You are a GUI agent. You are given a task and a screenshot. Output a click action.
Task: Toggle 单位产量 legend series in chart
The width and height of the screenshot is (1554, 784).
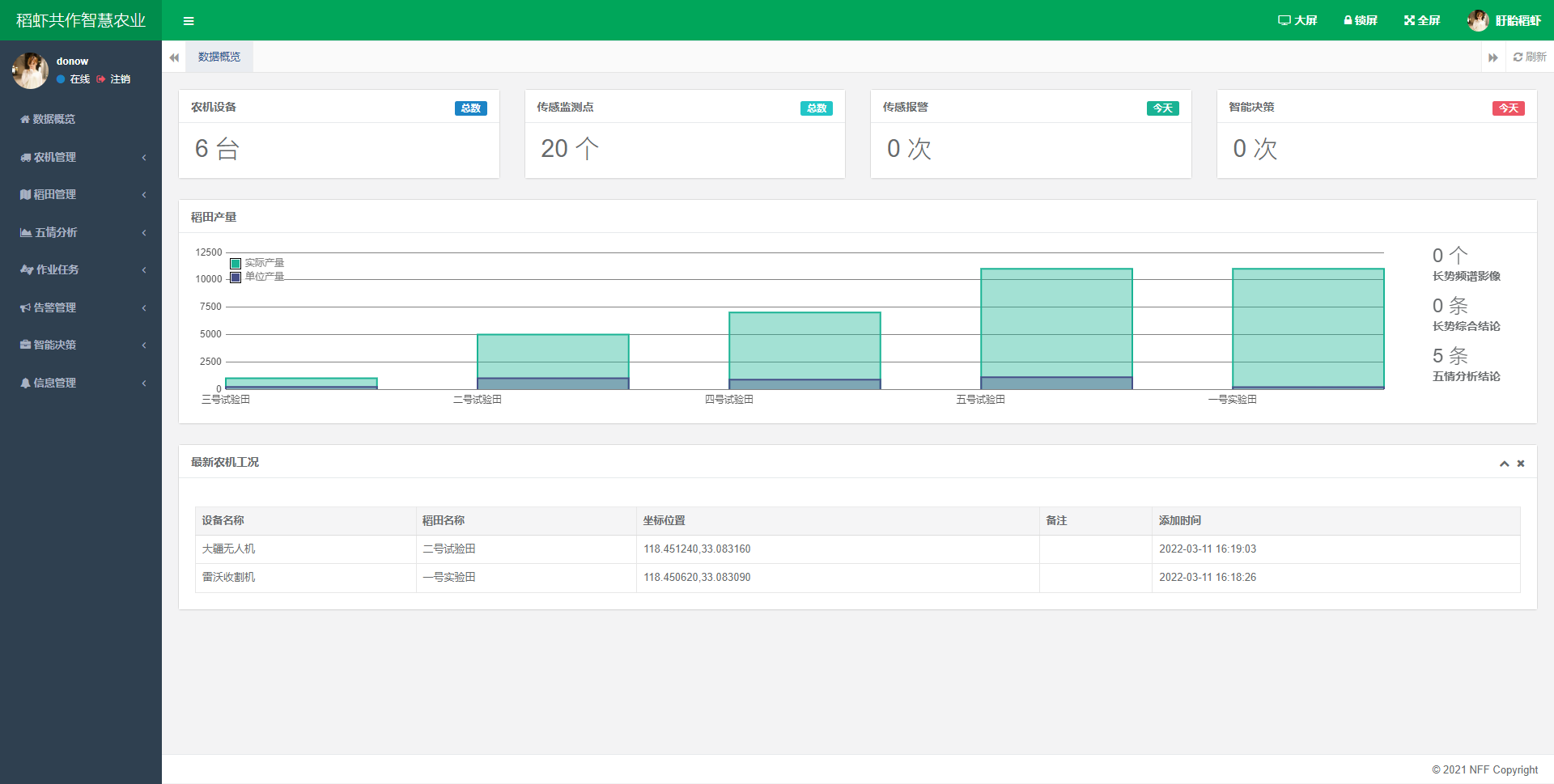click(x=236, y=277)
